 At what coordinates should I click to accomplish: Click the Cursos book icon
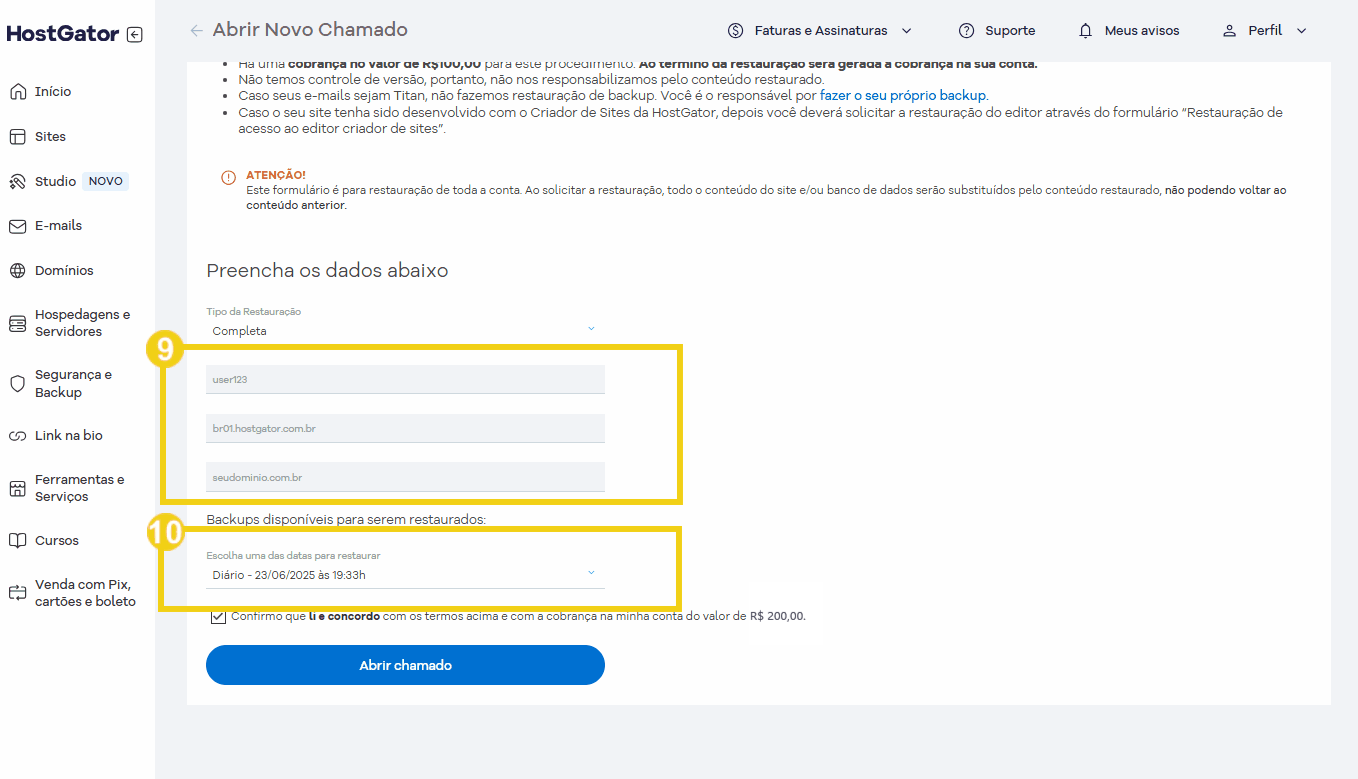coord(17,541)
